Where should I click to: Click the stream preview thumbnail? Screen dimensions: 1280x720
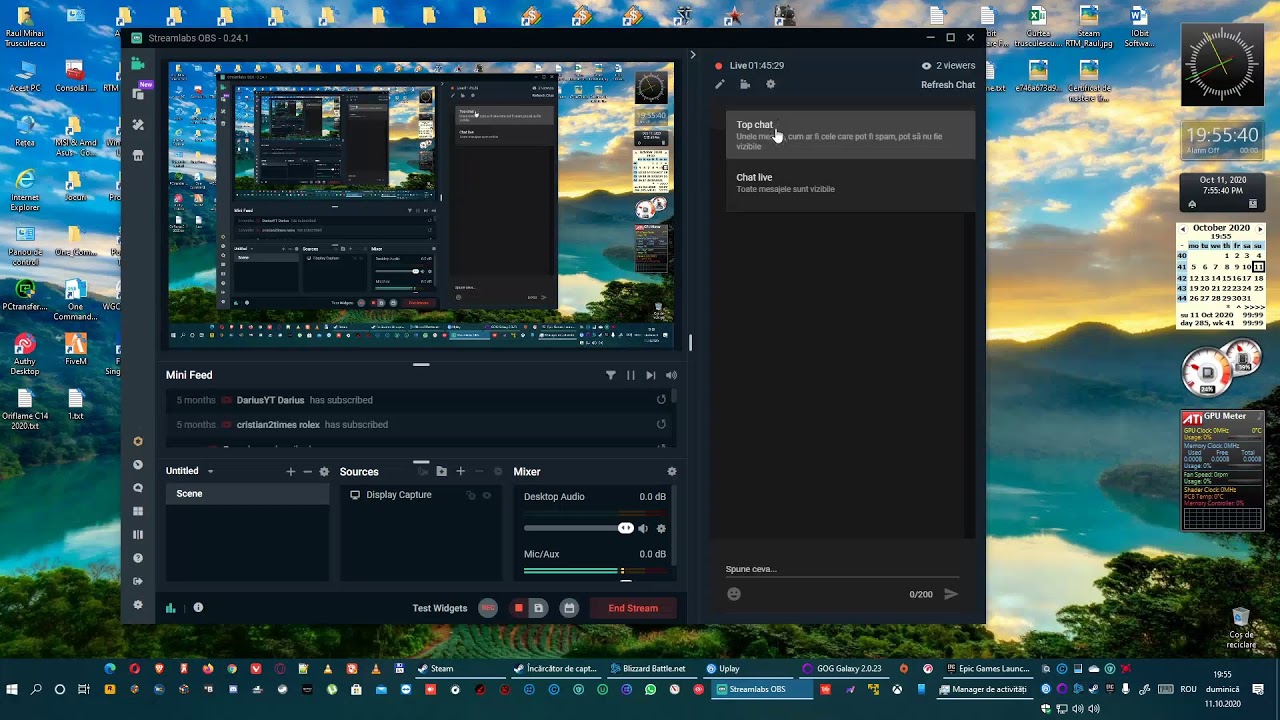point(422,205)
